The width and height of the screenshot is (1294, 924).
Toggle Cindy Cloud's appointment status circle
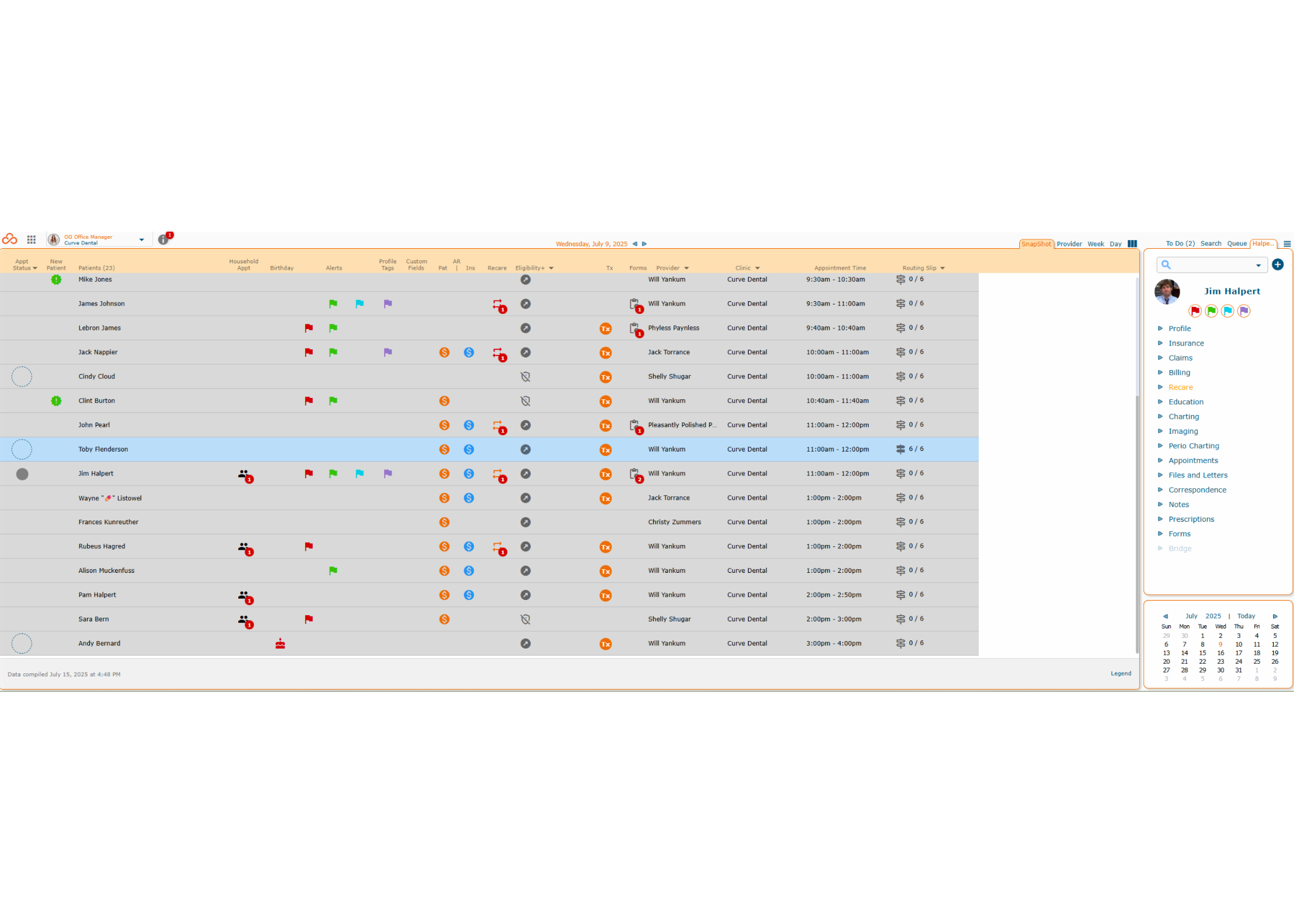coord(22,377)
